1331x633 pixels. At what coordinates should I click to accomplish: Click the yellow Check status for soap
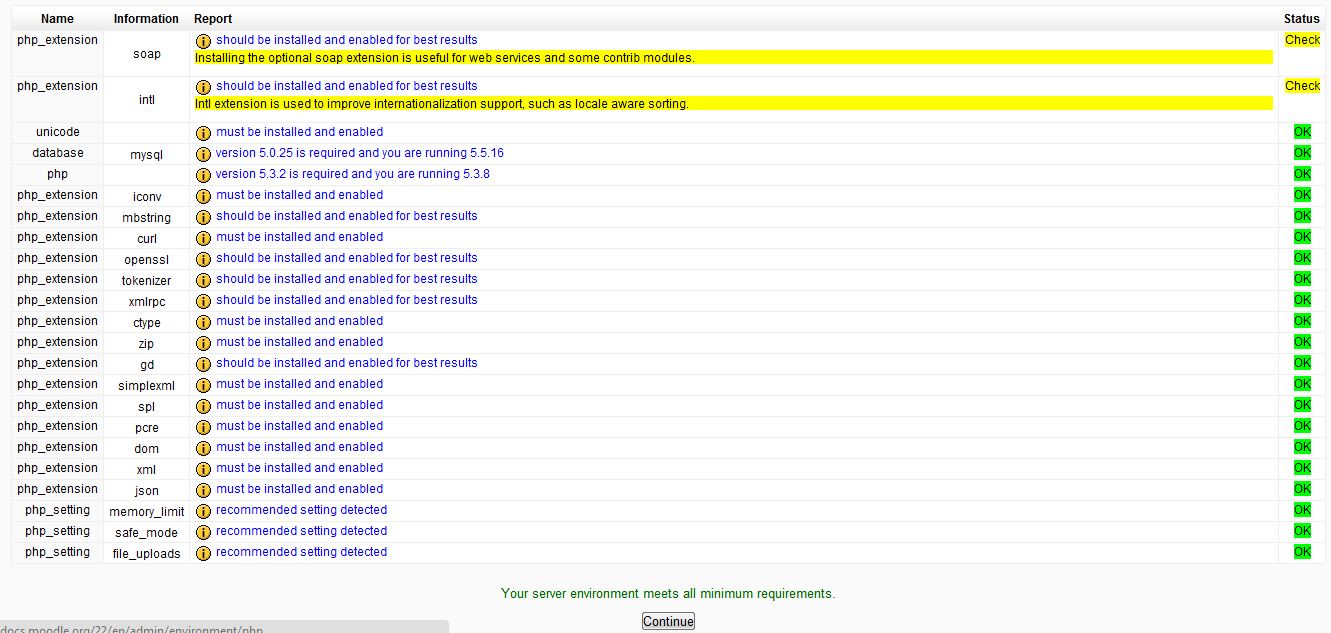pyautogui.click(x=1302, y=40)
